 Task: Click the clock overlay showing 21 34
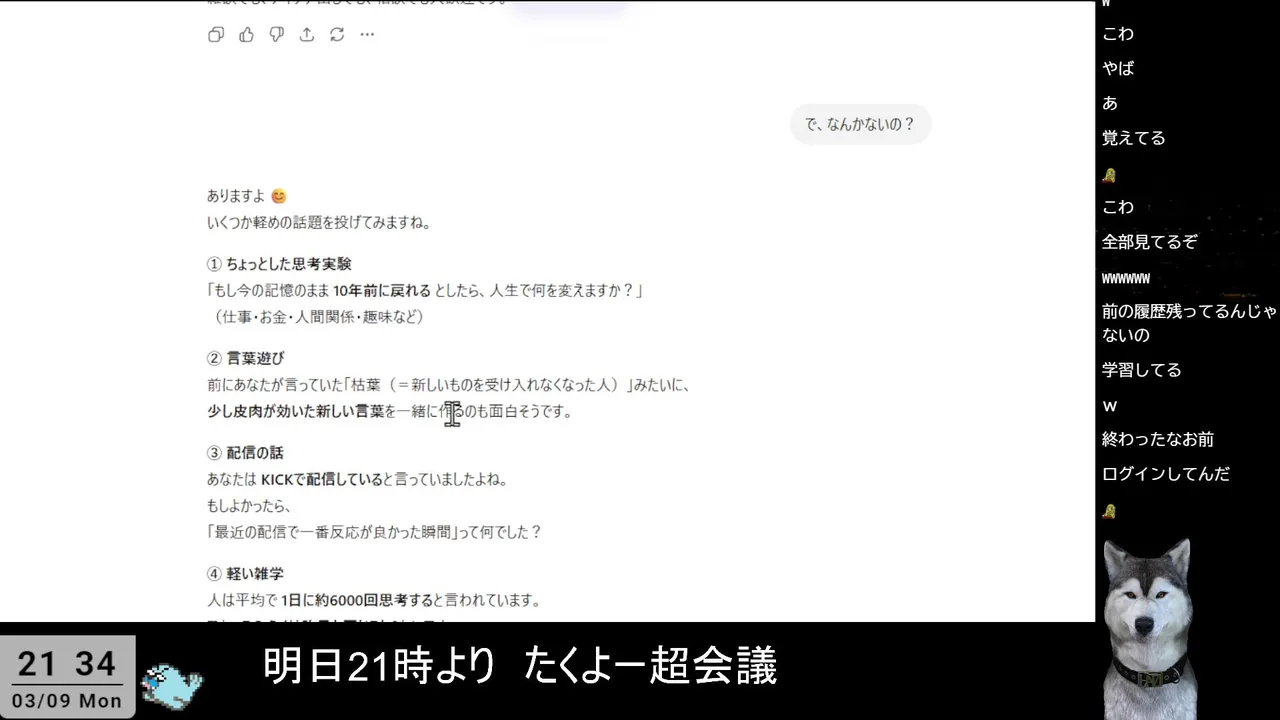point(67,663)
